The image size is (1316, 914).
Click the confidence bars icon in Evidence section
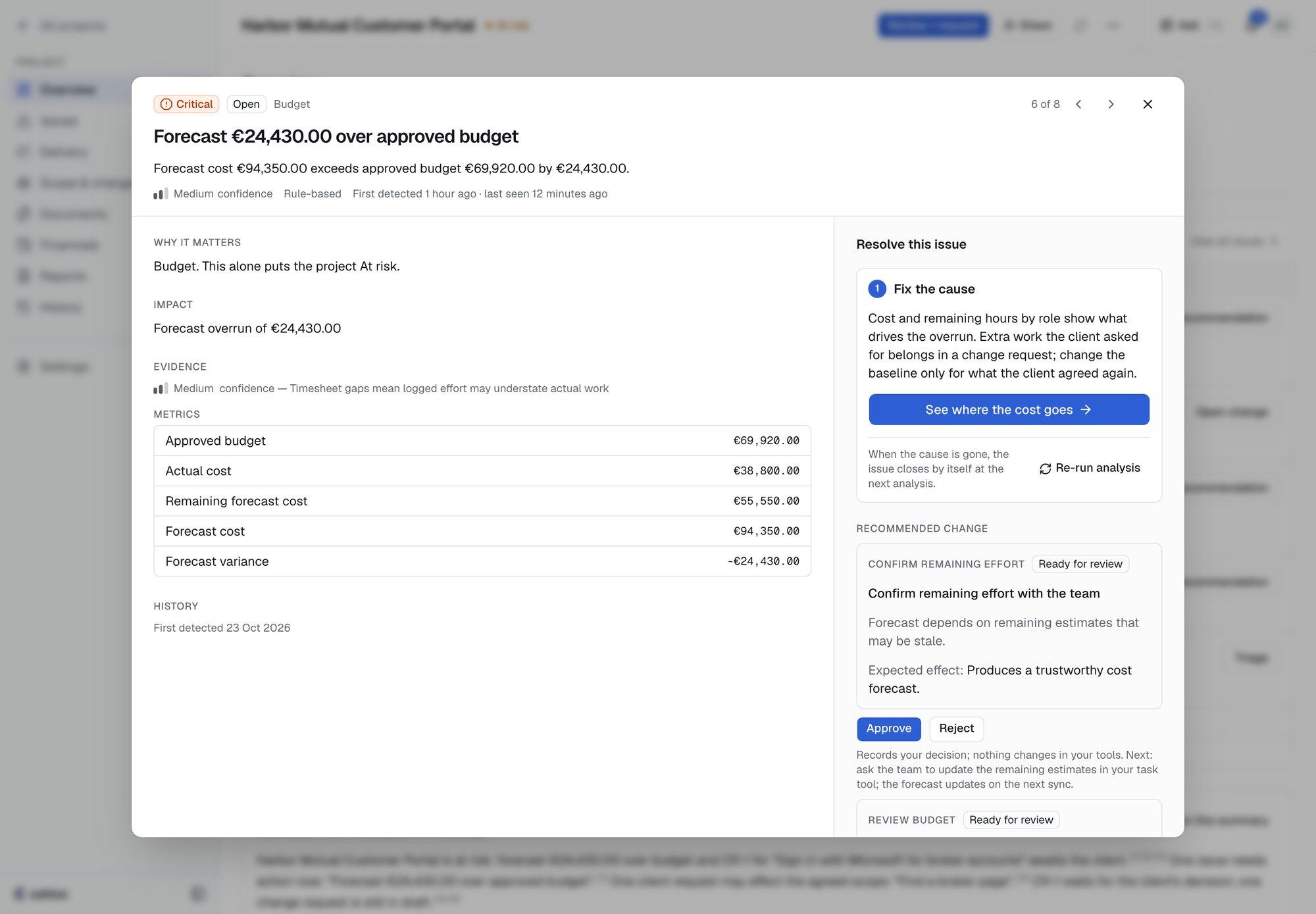point(161,388)
